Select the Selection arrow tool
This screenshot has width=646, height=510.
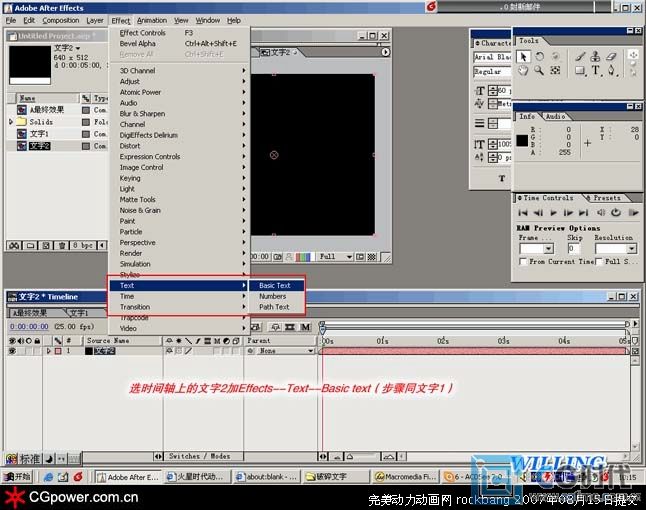click(x=523, y=57)
